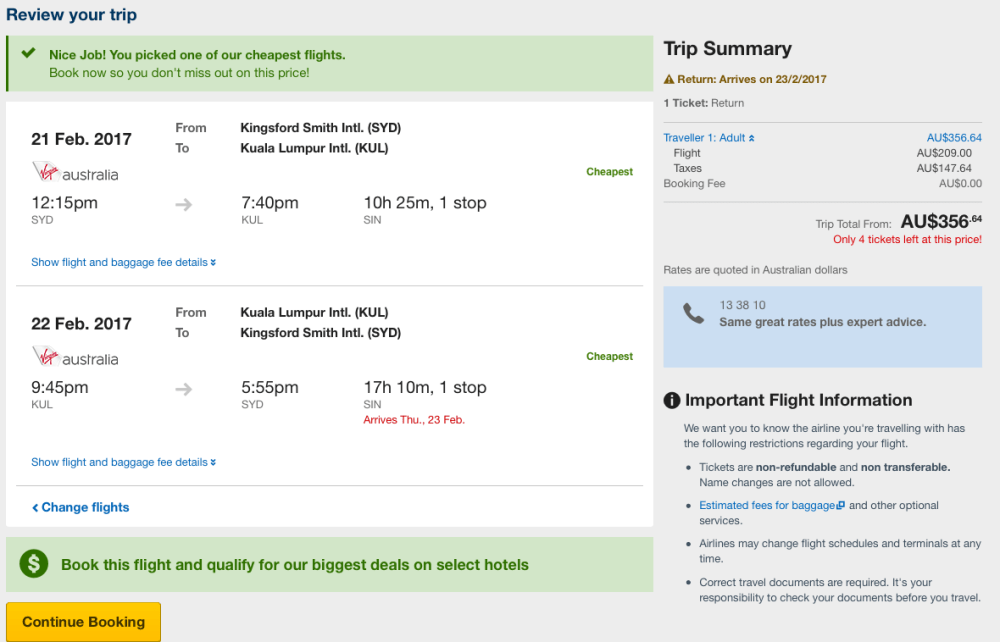Click the Arrives Thu., 23 Feb. notice

[x=414, y=420]
